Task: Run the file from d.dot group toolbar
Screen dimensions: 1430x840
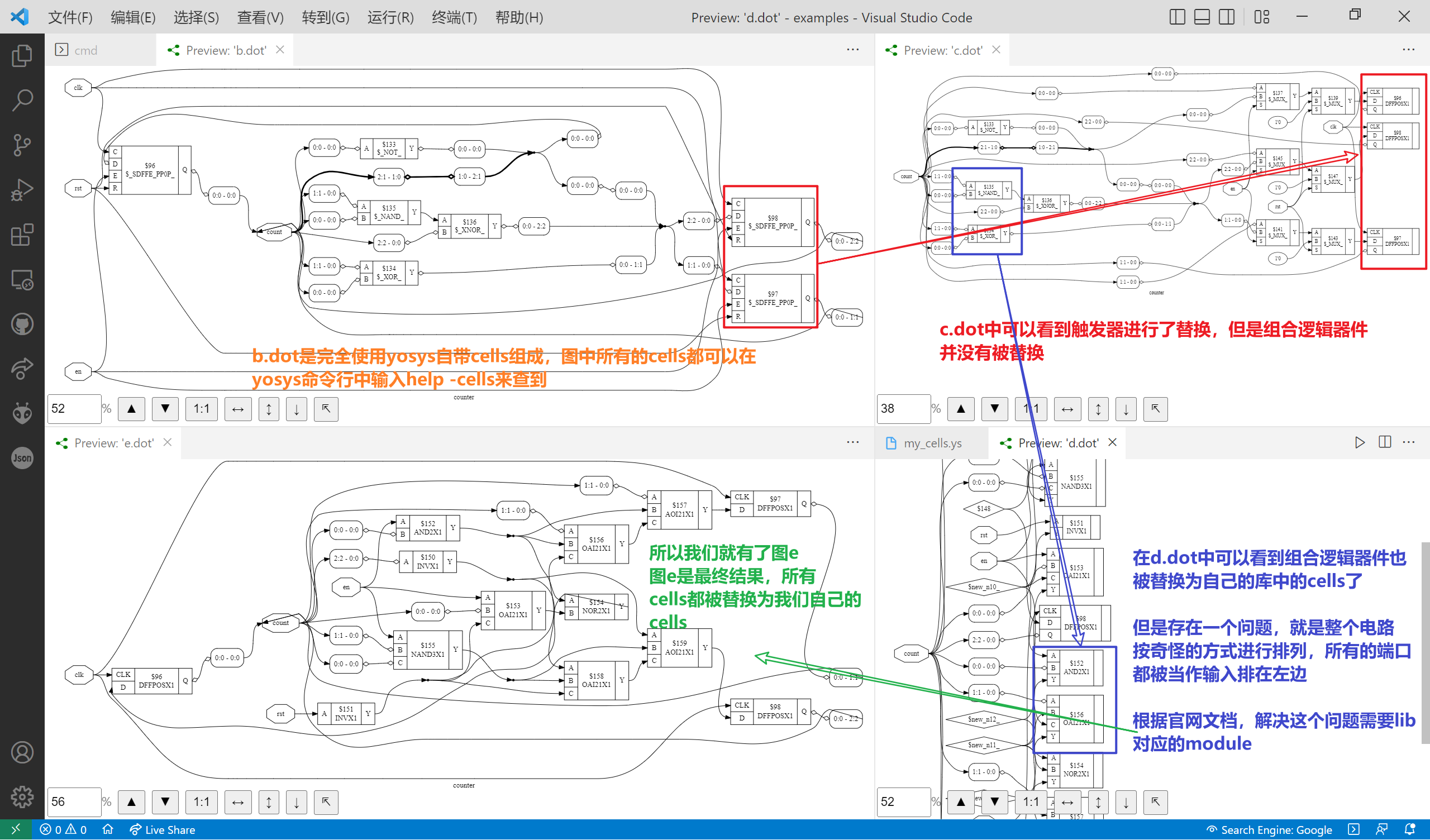Action: click(x=1360, y=442)
